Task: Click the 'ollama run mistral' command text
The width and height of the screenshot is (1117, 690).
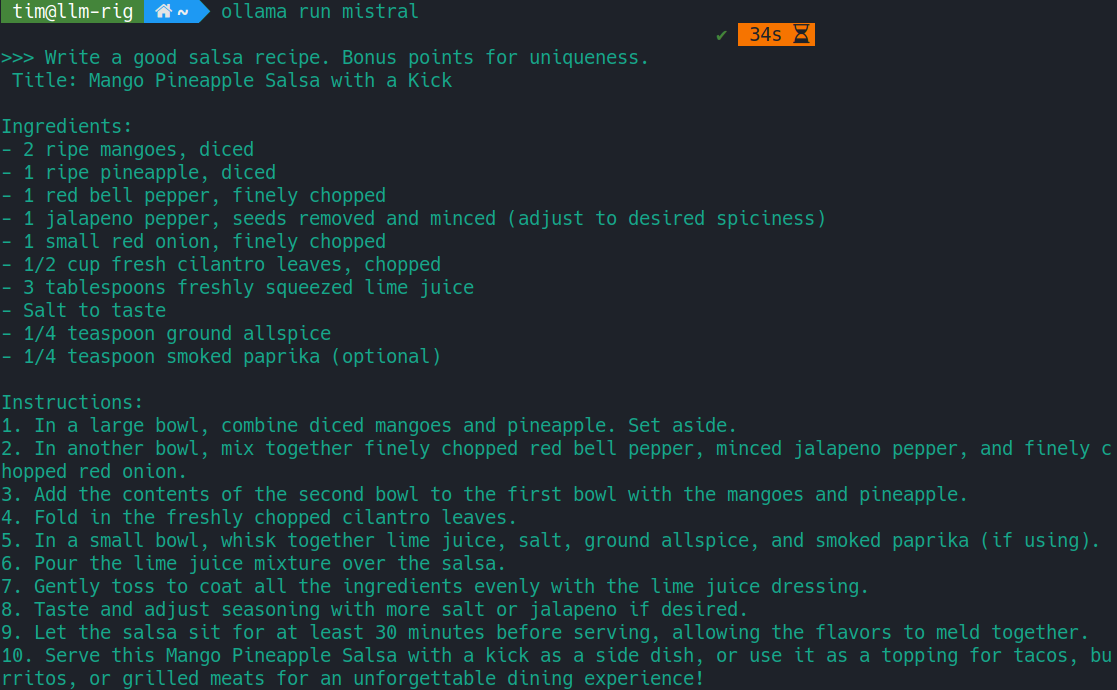Action: 319,12
